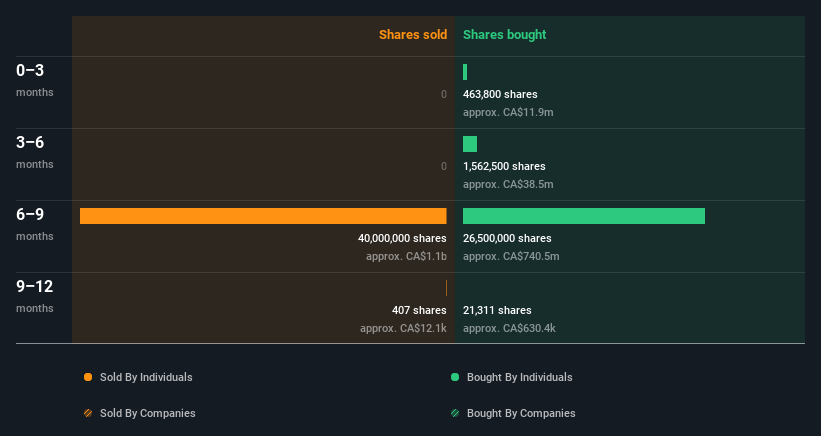Click the 0 sold value in 0–3 months row
The height and width of the screenshot is (436, 821).
[444, 94]
